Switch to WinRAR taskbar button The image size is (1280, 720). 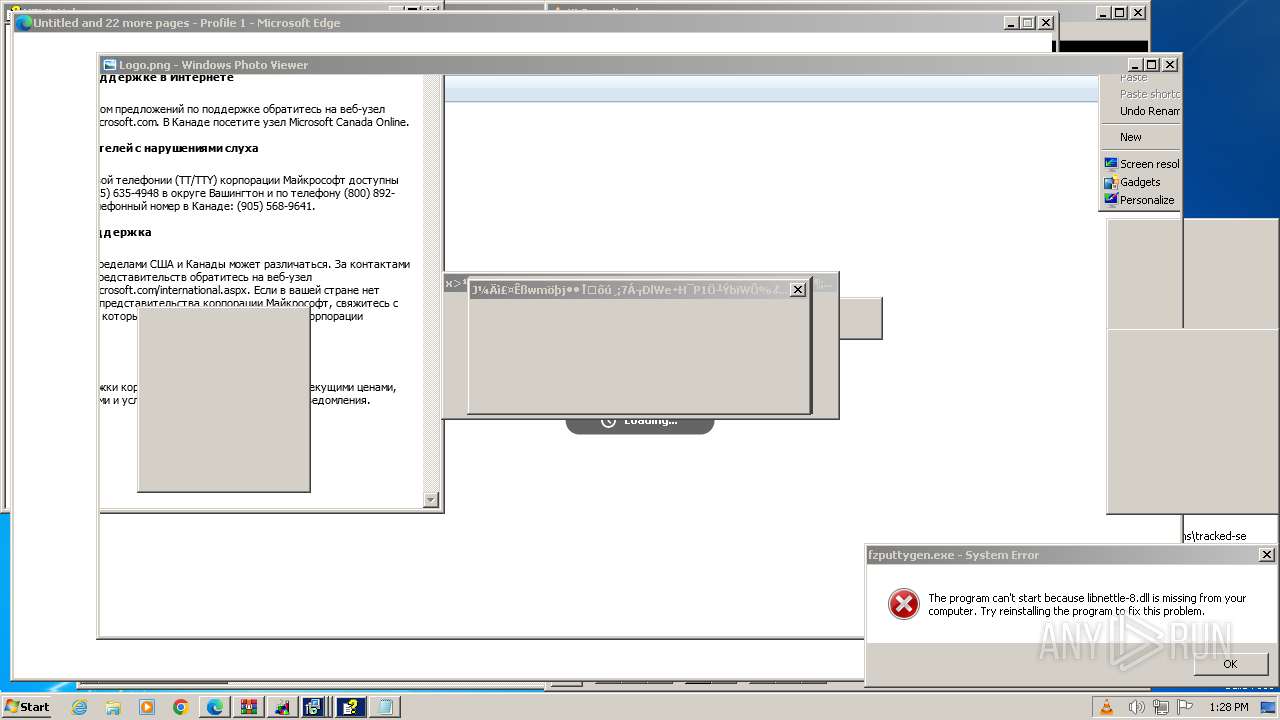(248, 707)
